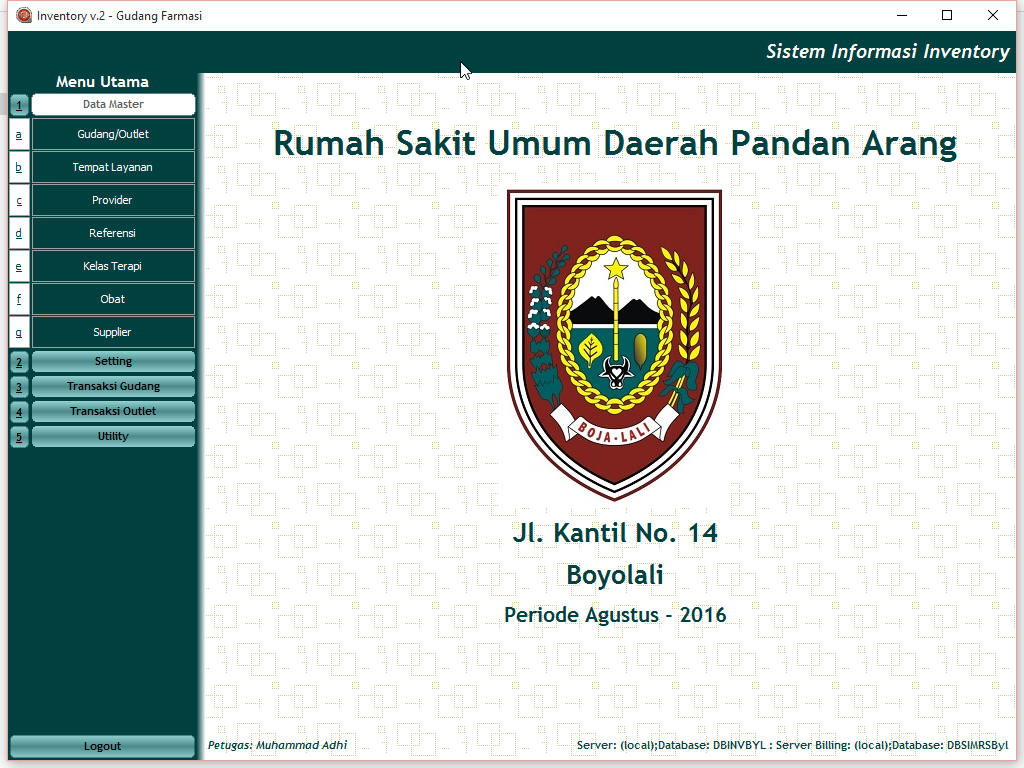Select the Provider menu item
Image resolution: width=1024 pixels, height=768 pixels.
click(x=113, y=200)
